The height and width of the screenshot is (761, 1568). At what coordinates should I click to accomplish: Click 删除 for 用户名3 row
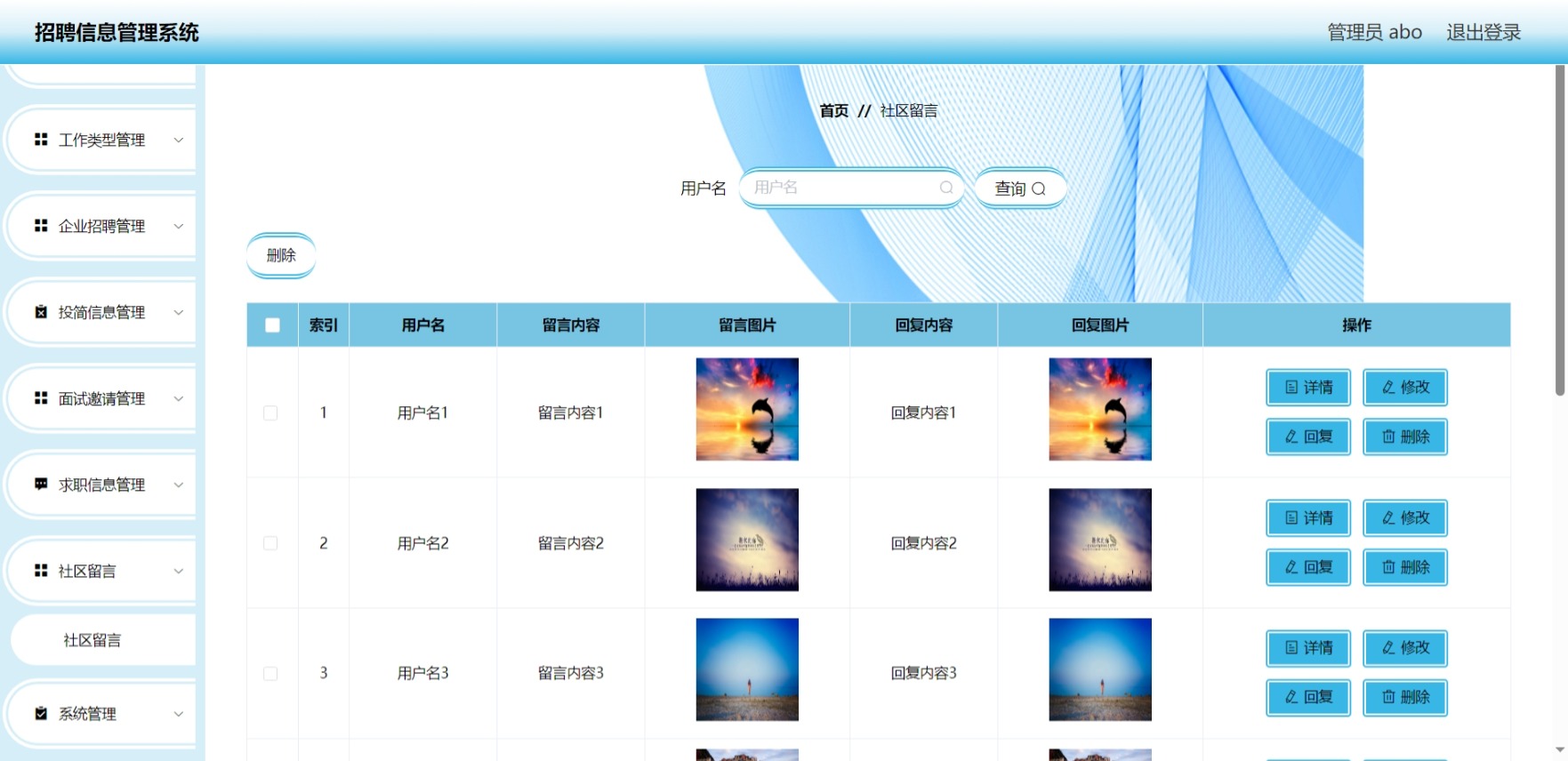tap(1405, 697)
